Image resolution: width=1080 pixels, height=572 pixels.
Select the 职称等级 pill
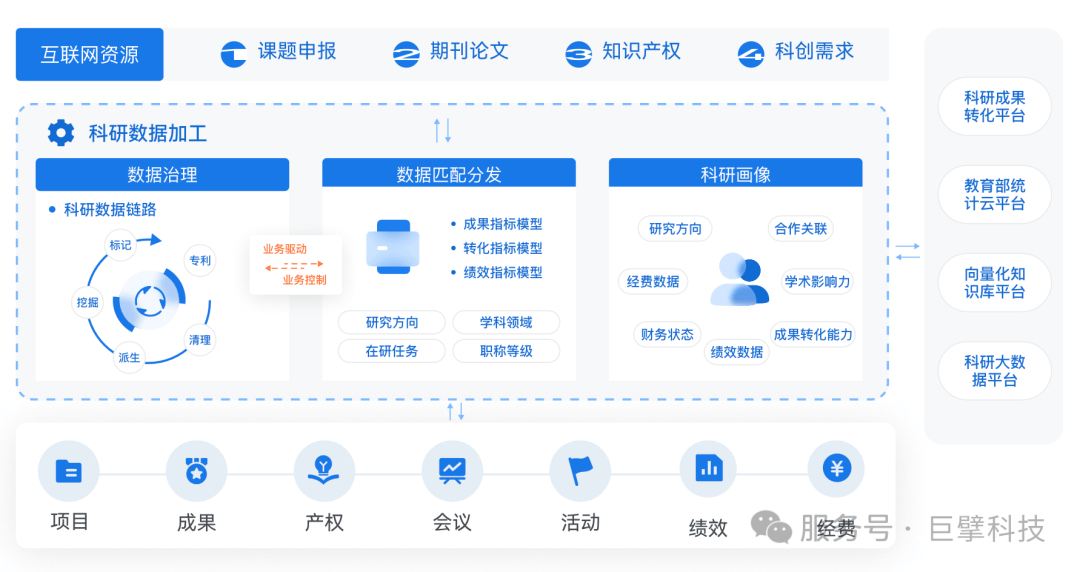pos(506,351)
